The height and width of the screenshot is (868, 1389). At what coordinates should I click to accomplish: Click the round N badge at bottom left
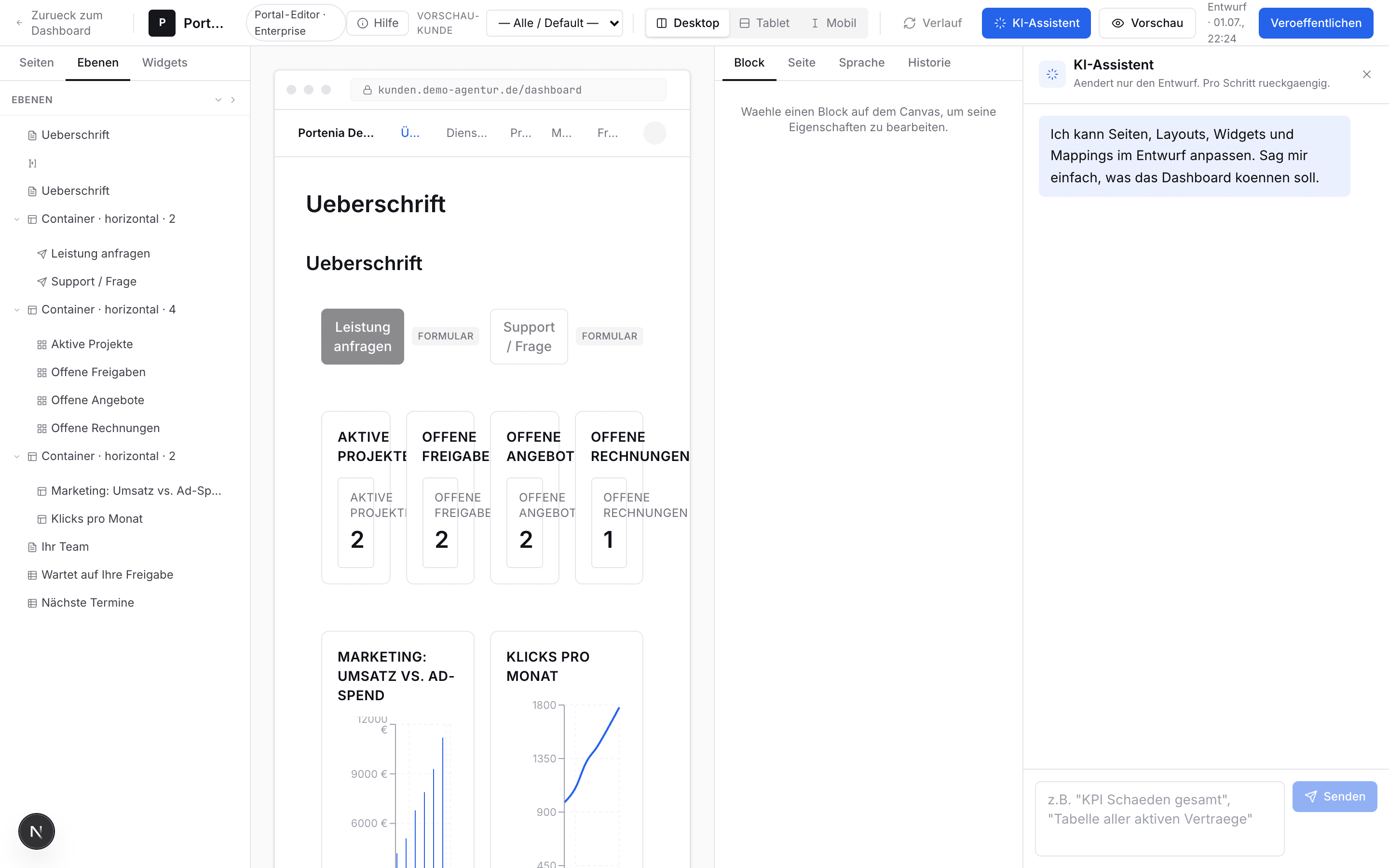click(36, 831)
